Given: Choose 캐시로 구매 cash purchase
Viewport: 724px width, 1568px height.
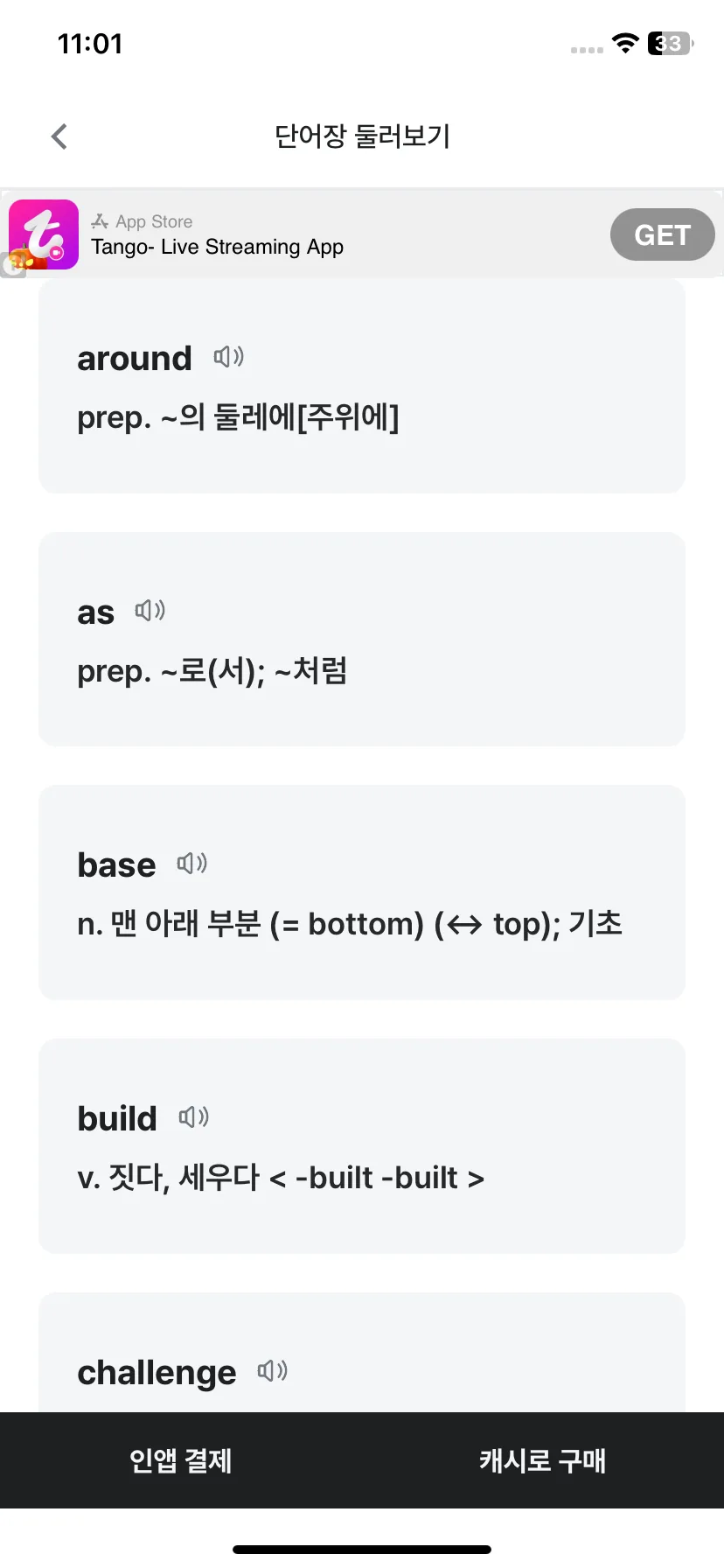Looking at the screenshot, I should 543,1460.
